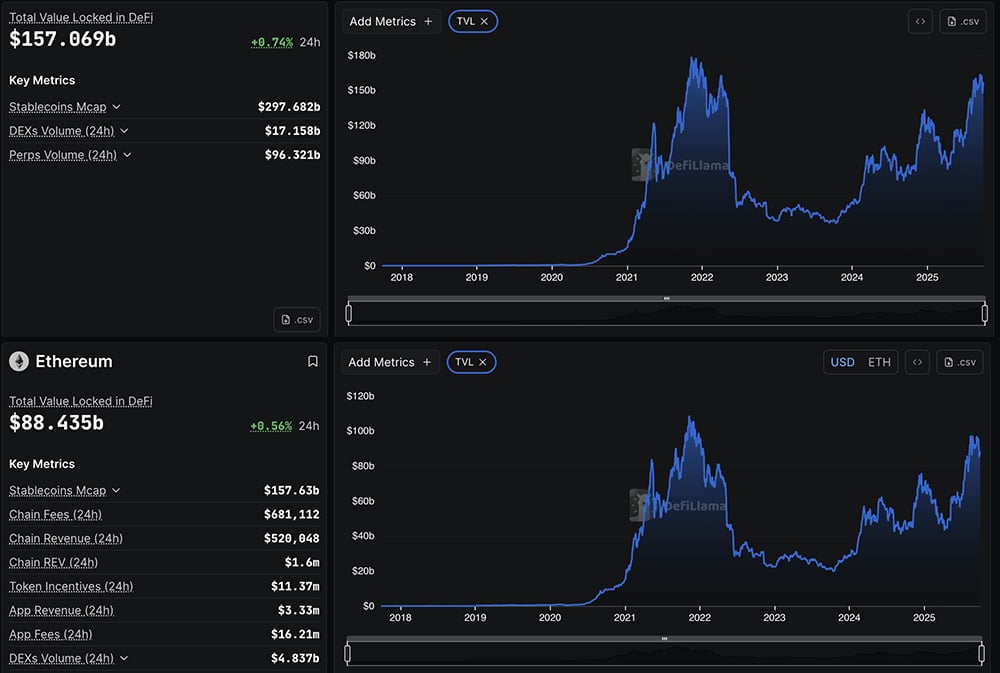Viewport: 1000px width, 673px height.
Task: Open Add Metrics on the top DeFi chart
Action: tap(391, 21)
